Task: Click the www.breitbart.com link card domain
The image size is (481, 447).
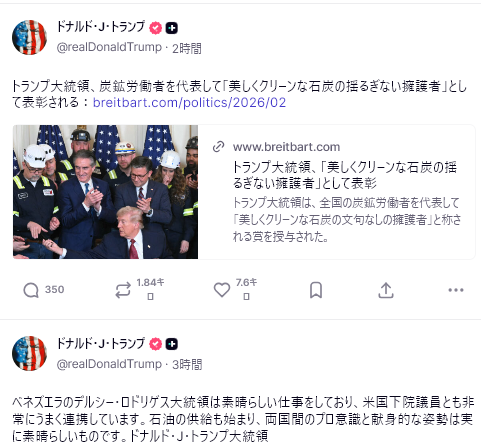Action: tap(286, 147)
